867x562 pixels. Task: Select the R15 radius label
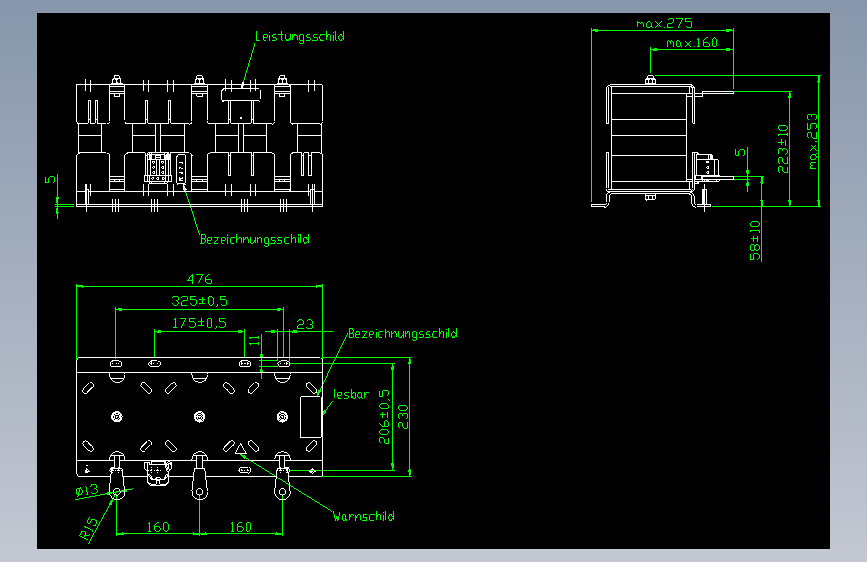pos(88,528)
